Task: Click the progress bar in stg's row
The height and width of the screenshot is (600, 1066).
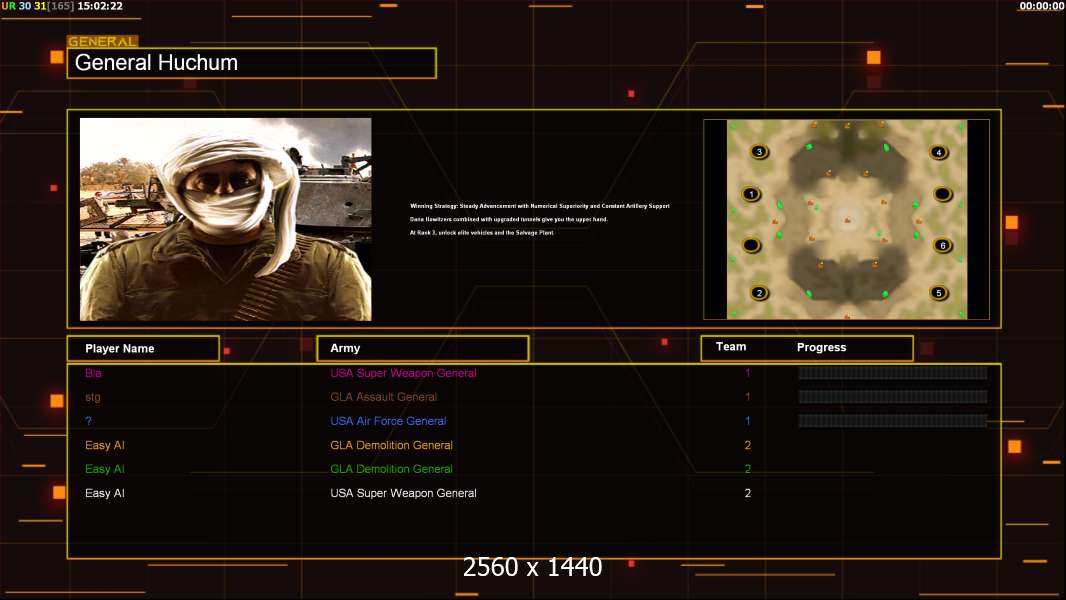Action: [892, 397]
